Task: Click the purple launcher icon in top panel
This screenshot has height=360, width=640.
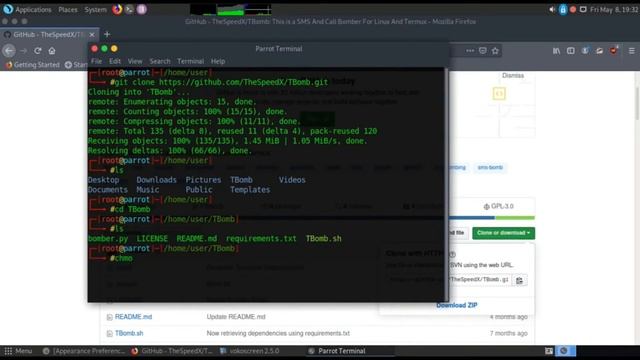Action: click(x=141, y=9)
